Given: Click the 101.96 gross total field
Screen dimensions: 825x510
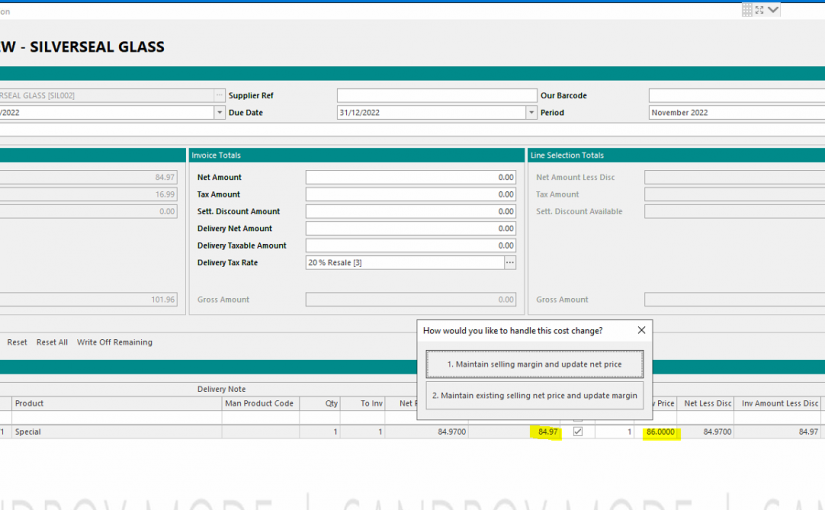Looking at the screenshot, I should [x=88, y=299].
